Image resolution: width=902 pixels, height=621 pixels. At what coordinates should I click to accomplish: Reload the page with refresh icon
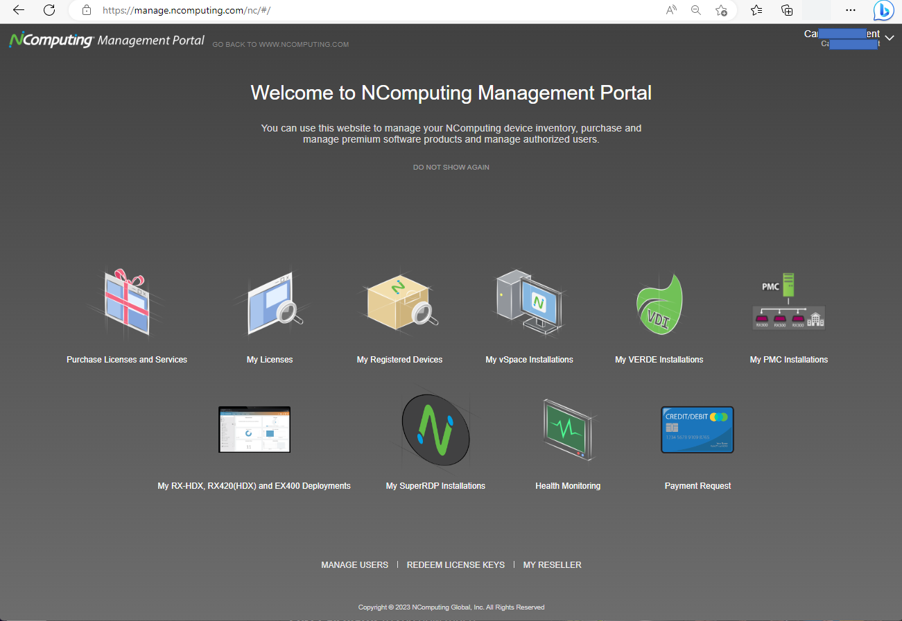[49, 10]
